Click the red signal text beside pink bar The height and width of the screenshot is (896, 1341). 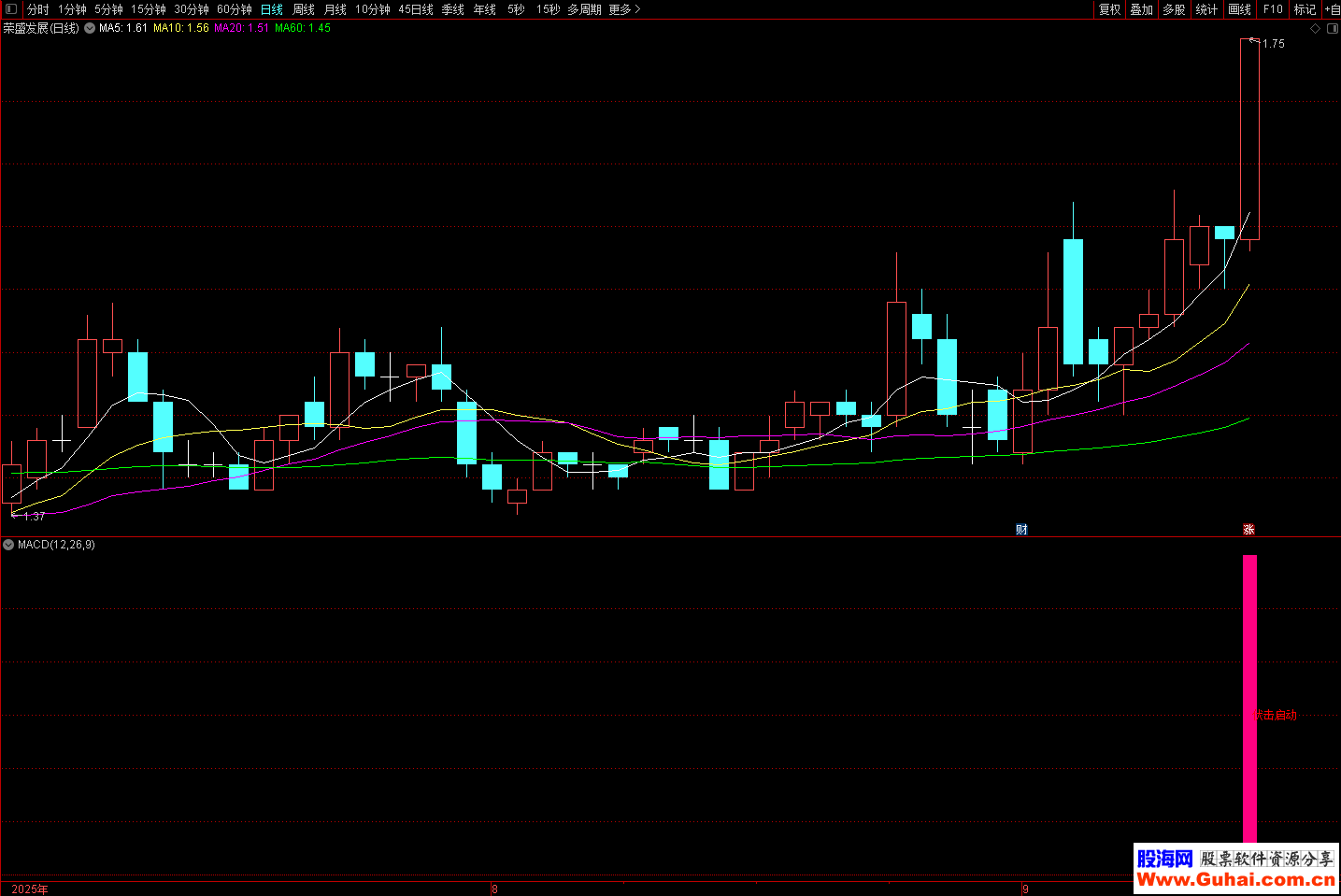1275,716
